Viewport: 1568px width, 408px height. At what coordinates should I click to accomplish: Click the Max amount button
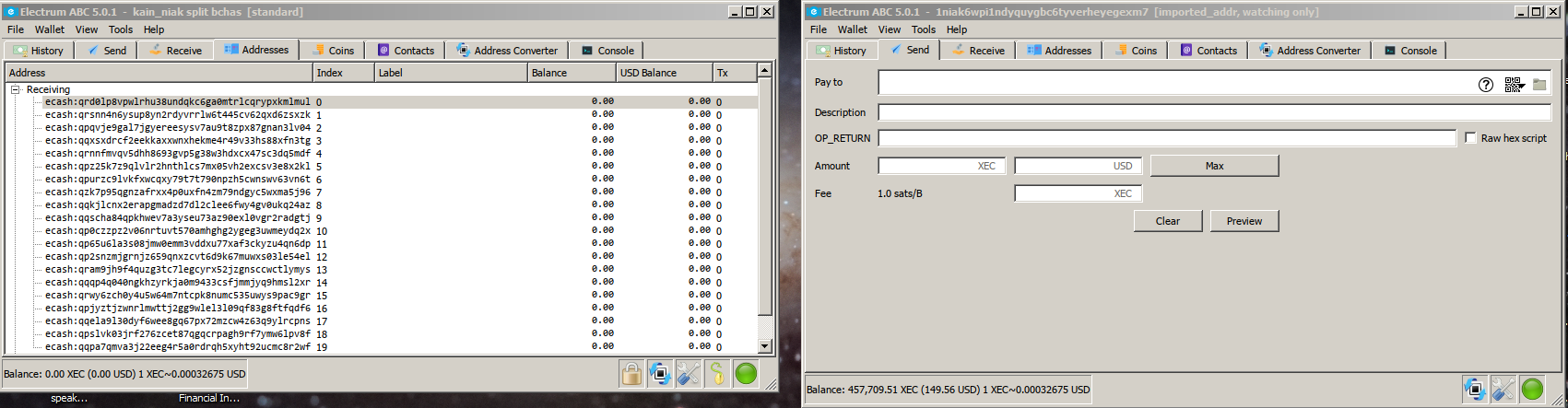coord(1214,166)
